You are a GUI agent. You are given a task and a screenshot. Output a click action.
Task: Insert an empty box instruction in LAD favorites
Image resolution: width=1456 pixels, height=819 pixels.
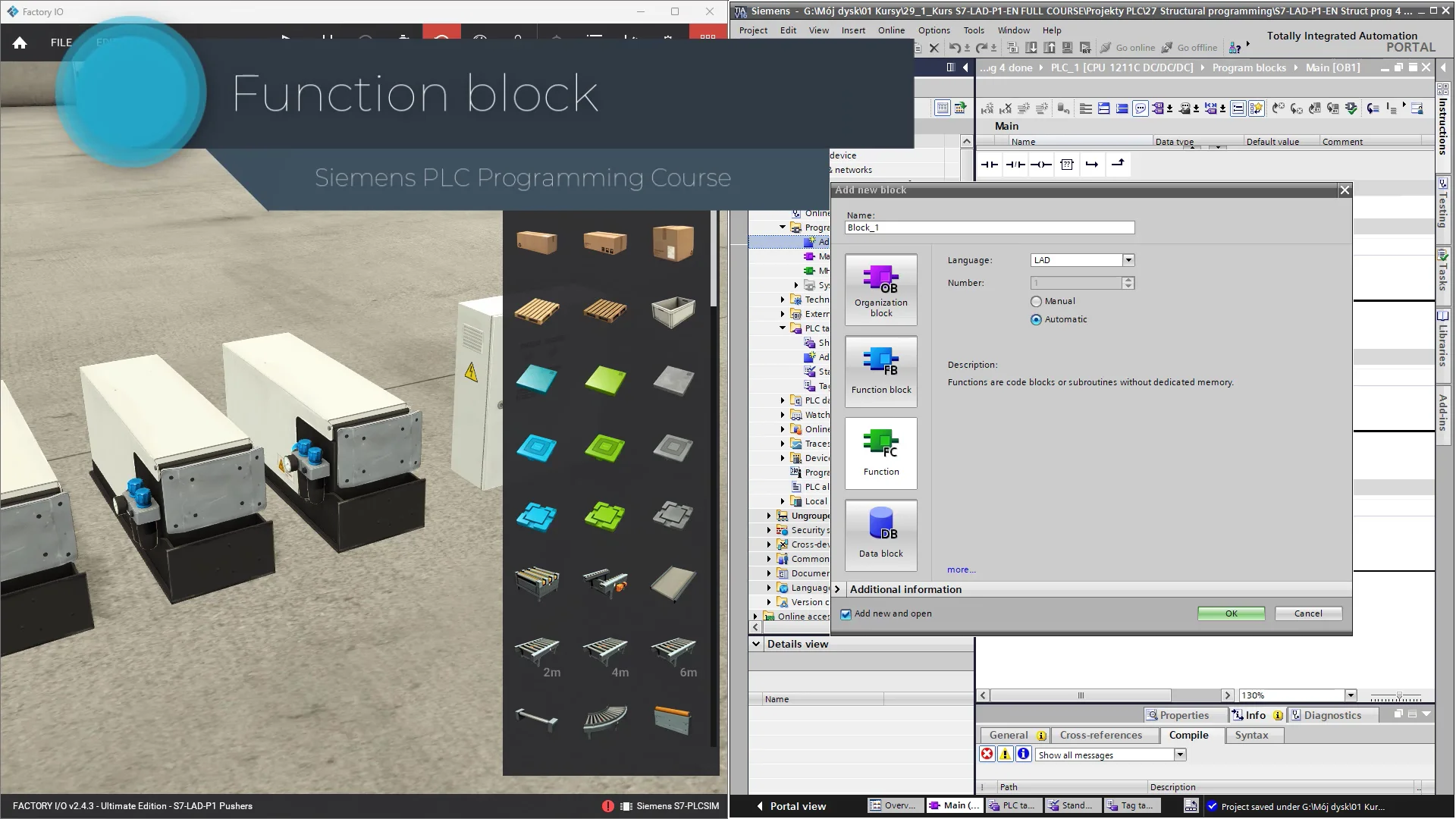(x=1067, y=165)
